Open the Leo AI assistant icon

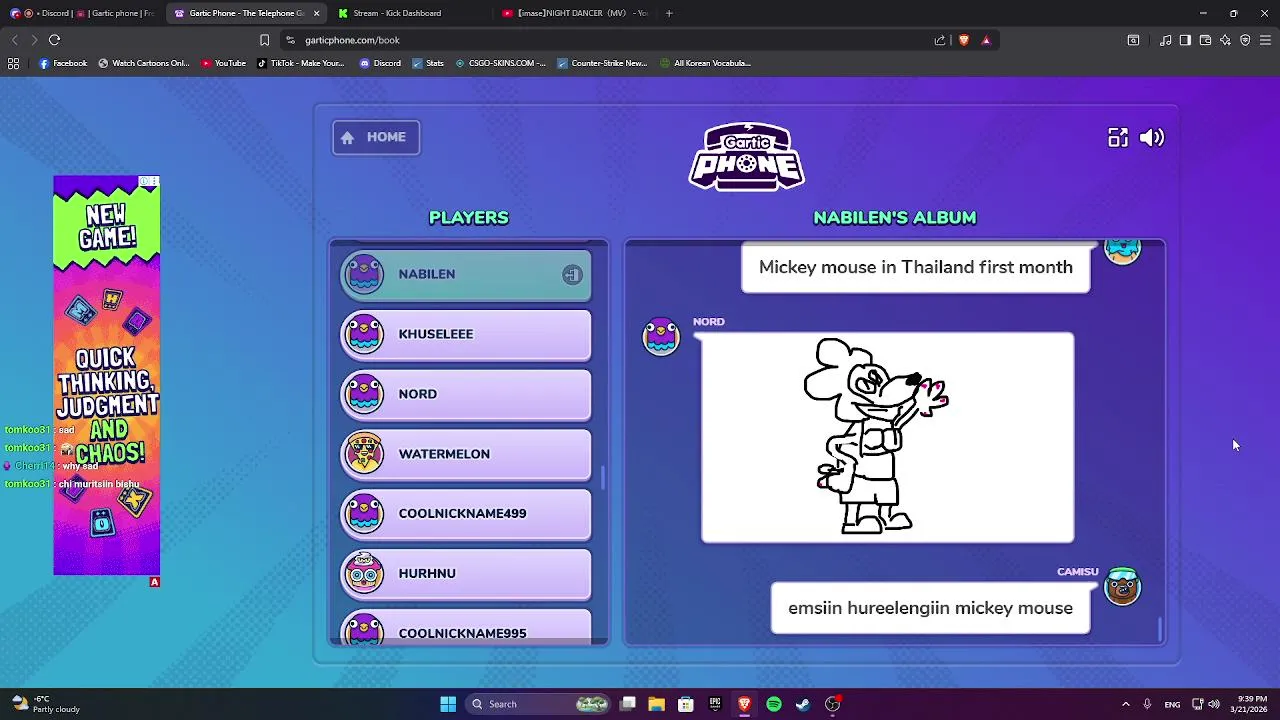(1225, 40)
